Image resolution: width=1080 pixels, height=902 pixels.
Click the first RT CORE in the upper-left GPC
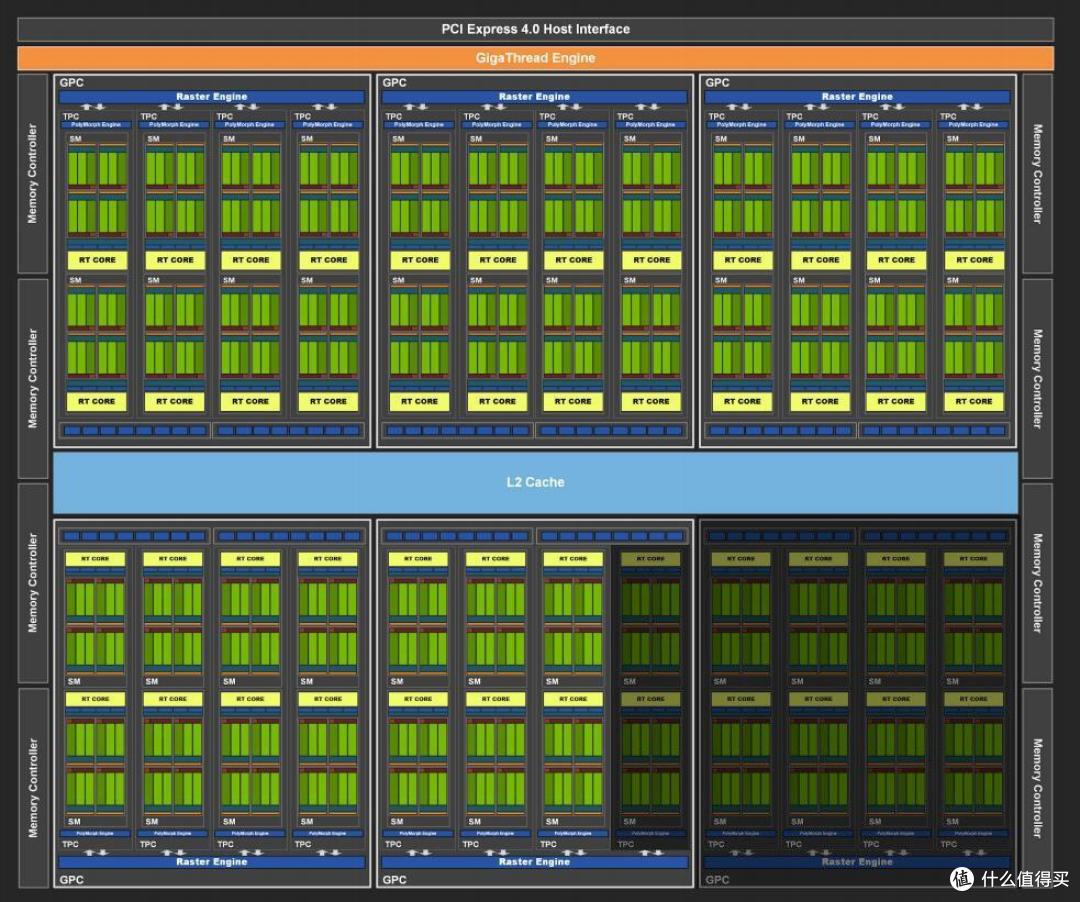[97, 260]
